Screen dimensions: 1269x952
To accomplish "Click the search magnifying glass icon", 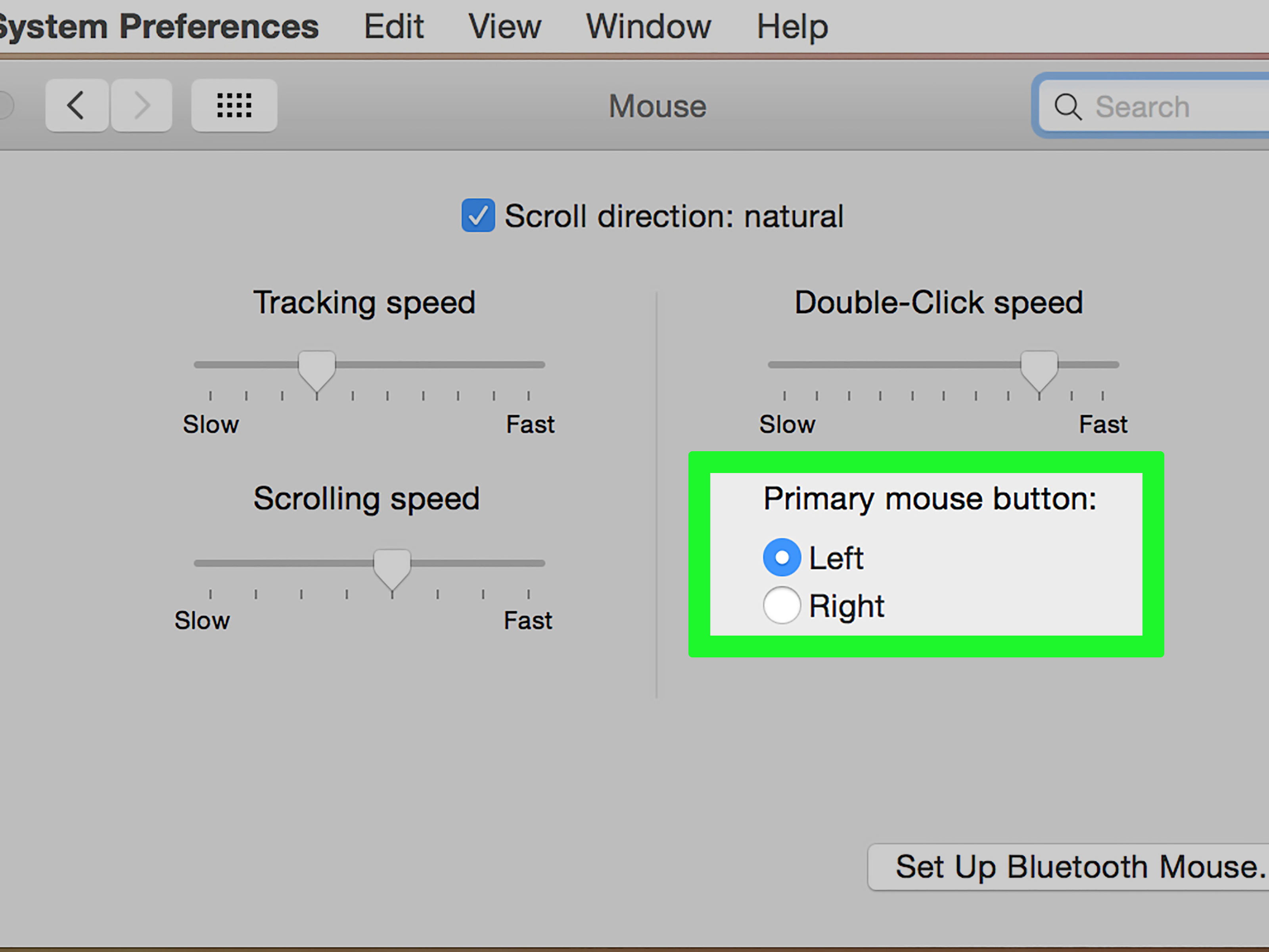I will [x=1068, y=107].
